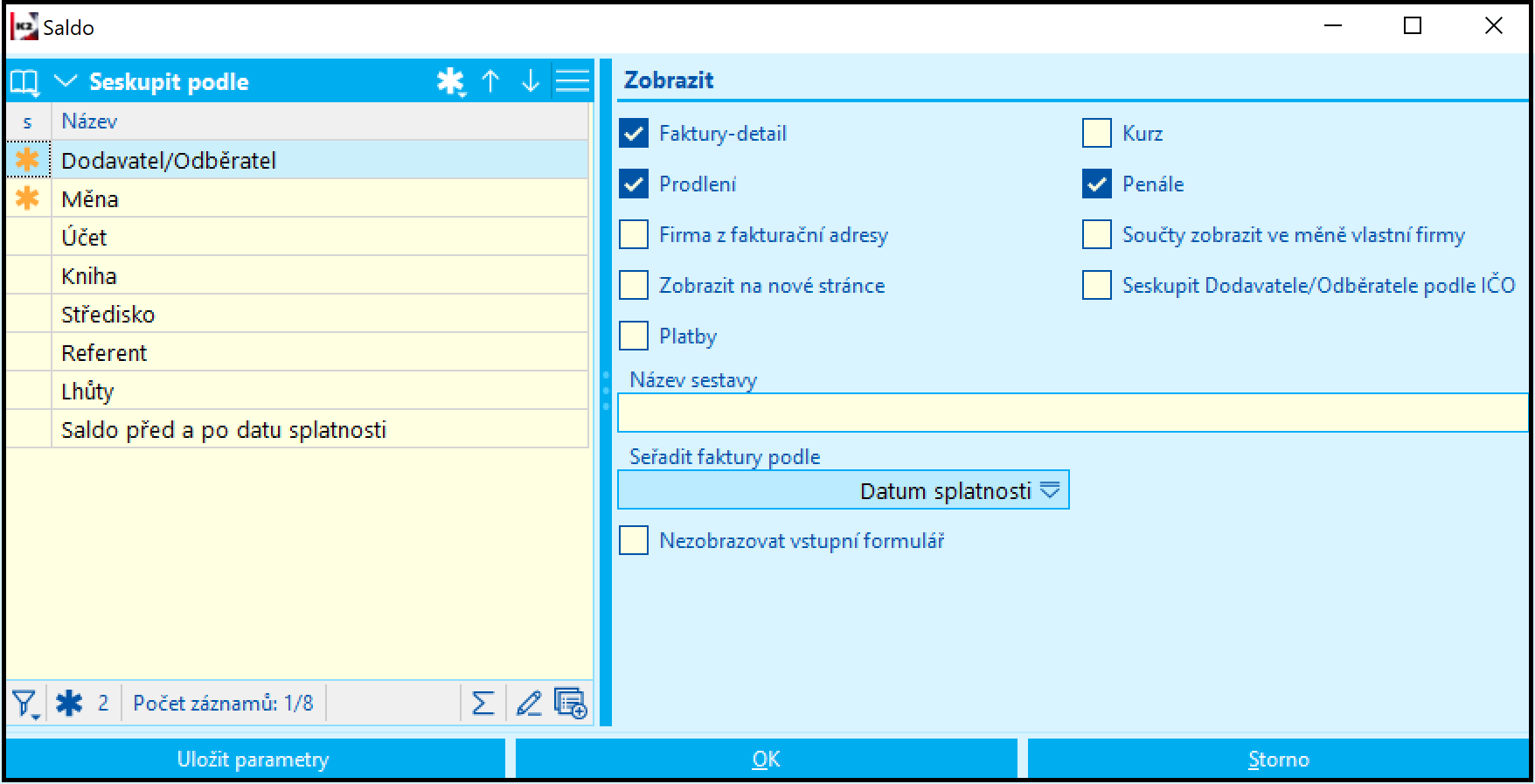This screenshot has width=1535, height=784.
Task: Click the pencil edit icon
Action: (529, 703)
